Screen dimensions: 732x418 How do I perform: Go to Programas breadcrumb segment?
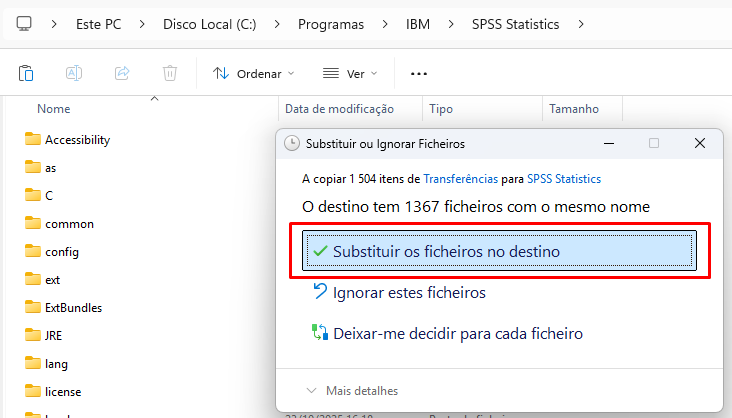pyautogui.click(x=330, y=24)
